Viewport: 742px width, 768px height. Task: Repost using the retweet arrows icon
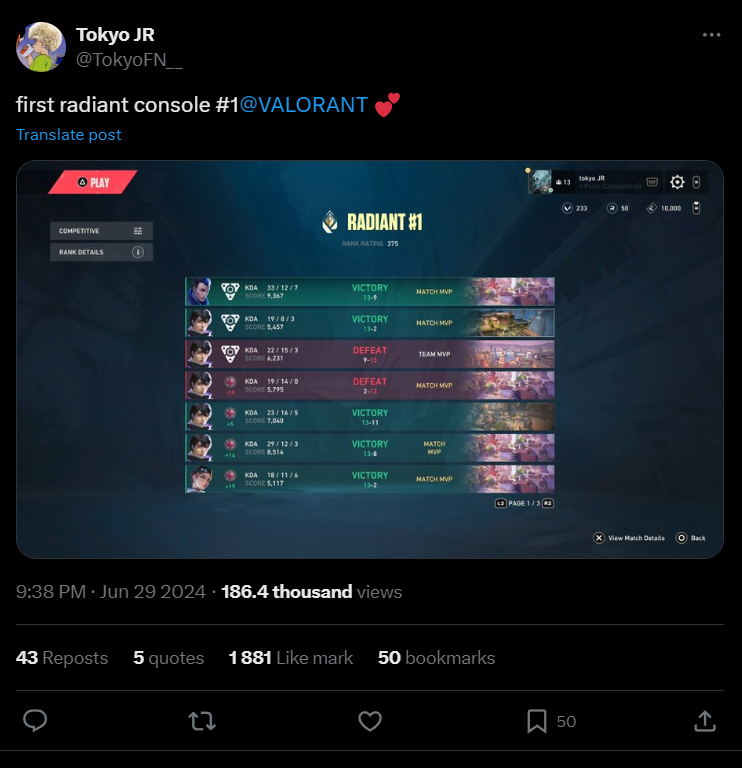(202, 721)
